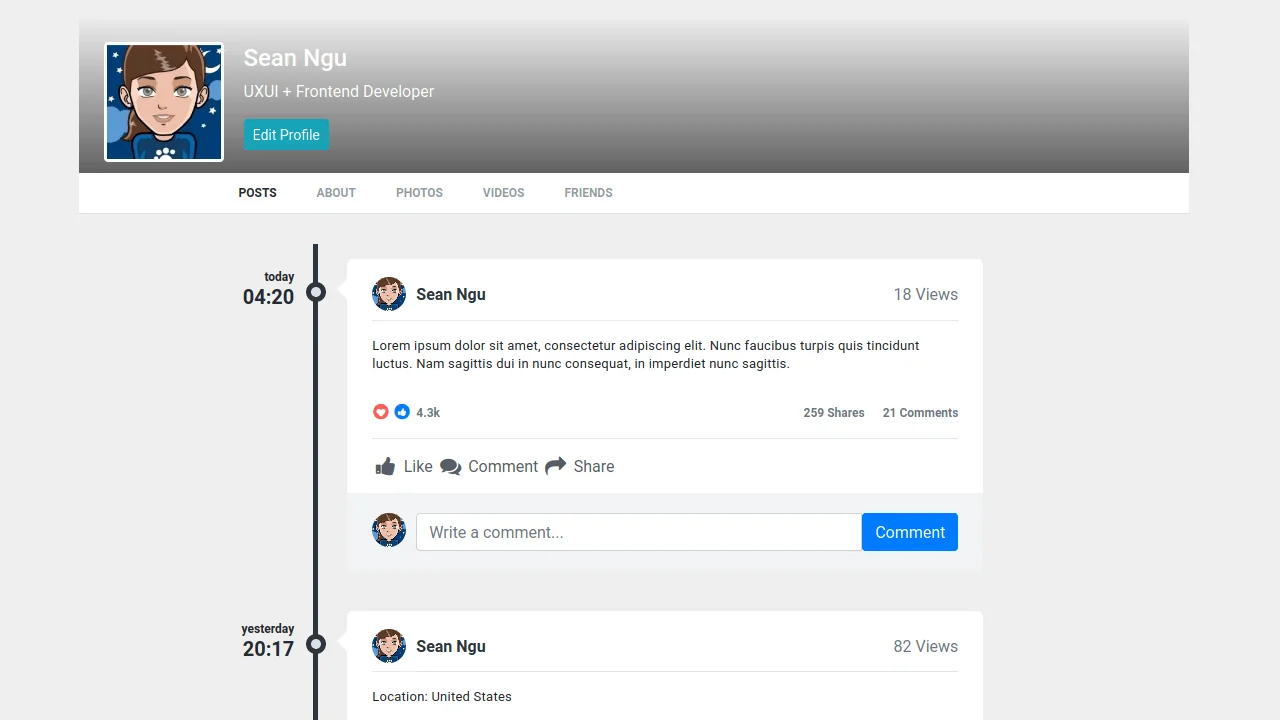1280x720 pixels.
Task: Click inside the Write a comment field
Action: click(x=638, y=532)
